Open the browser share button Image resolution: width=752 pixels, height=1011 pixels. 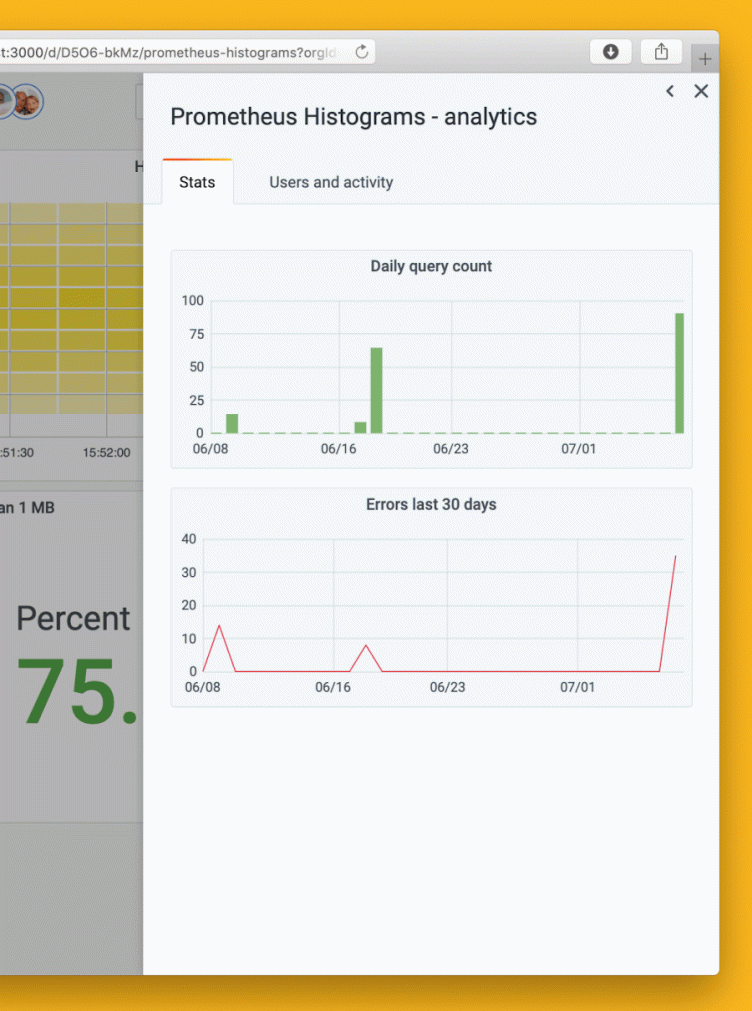point(661,52)
